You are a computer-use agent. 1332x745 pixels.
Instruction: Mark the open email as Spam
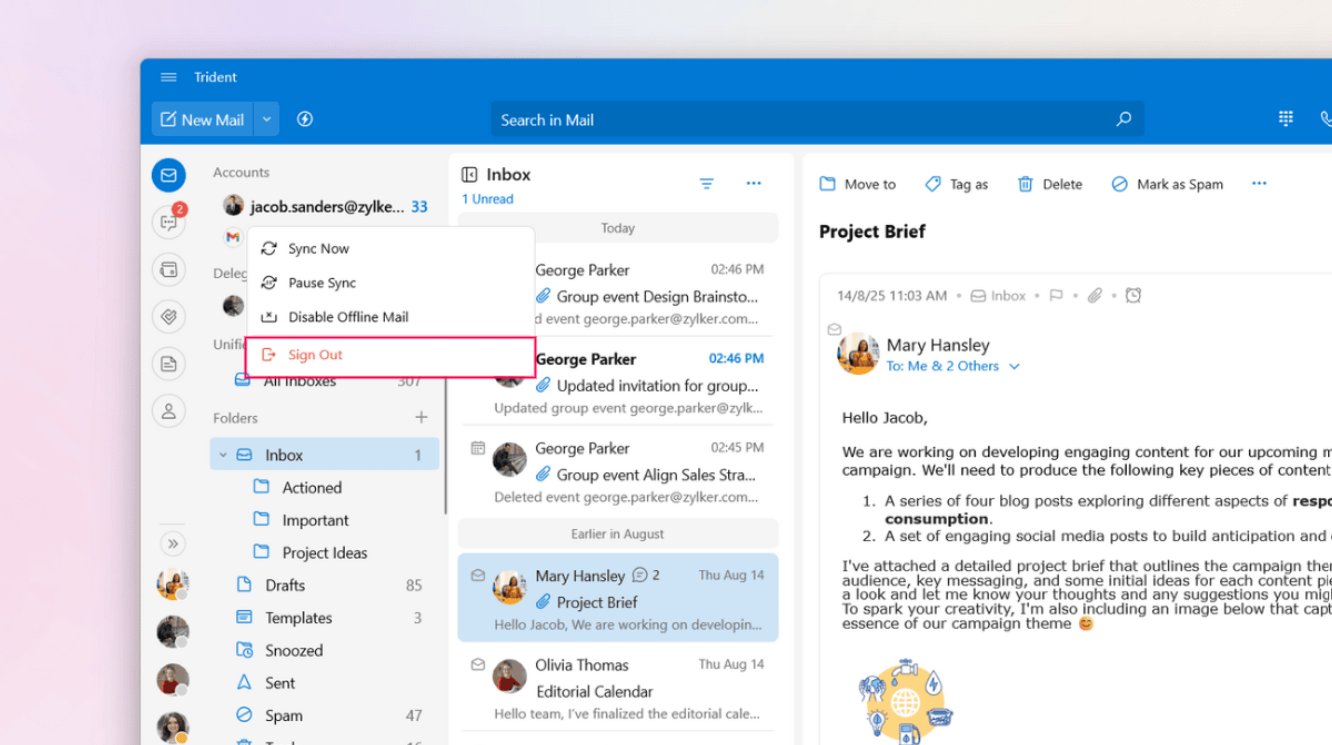tap(1167, 184)
